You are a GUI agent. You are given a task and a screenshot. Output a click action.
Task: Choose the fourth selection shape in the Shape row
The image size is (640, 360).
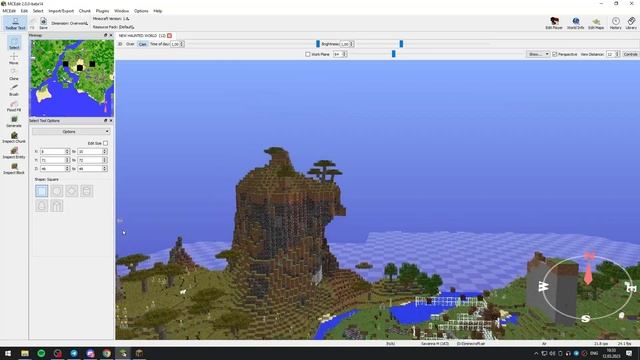click(x=87, y=191)
